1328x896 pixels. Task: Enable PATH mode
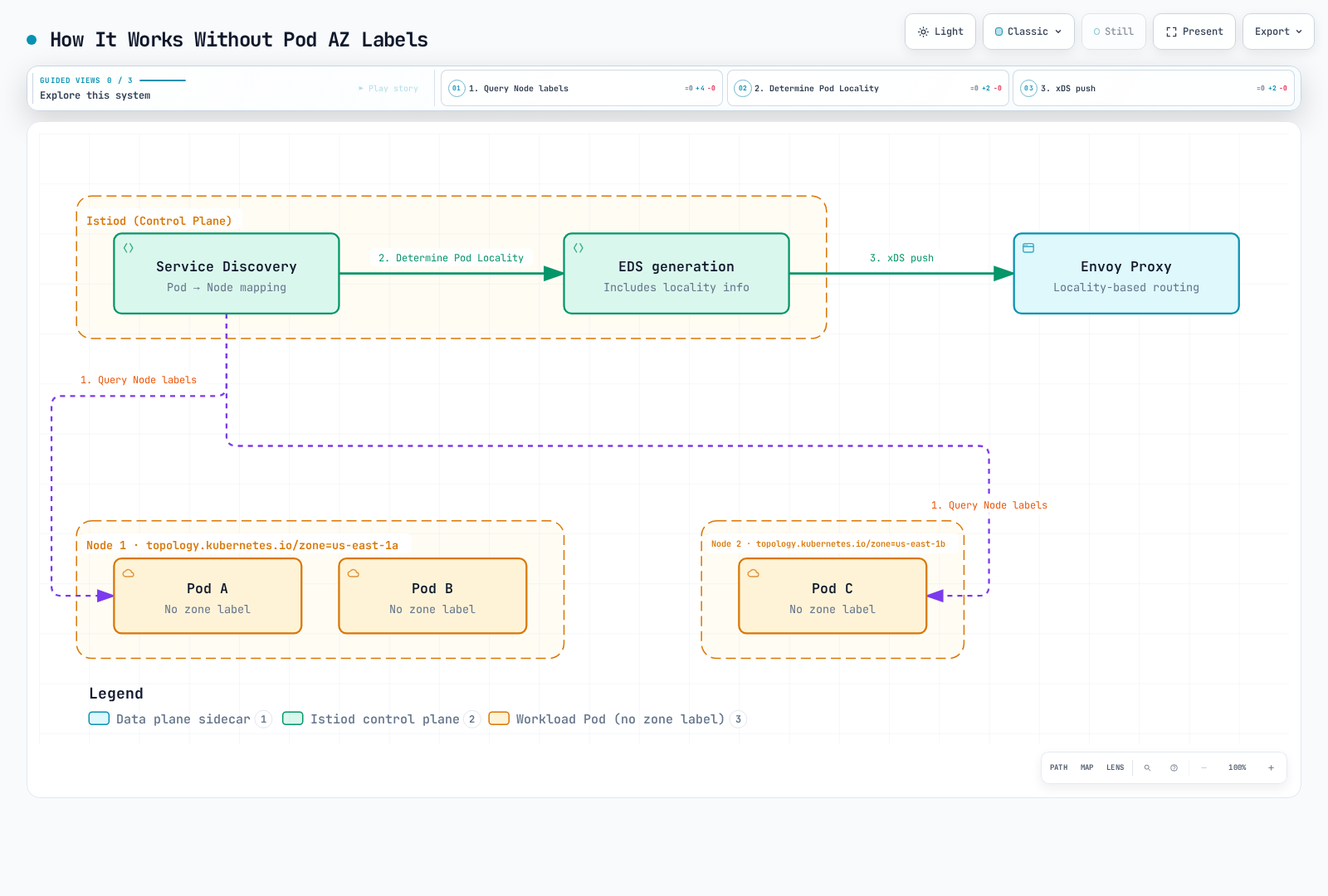point(1059,768)
